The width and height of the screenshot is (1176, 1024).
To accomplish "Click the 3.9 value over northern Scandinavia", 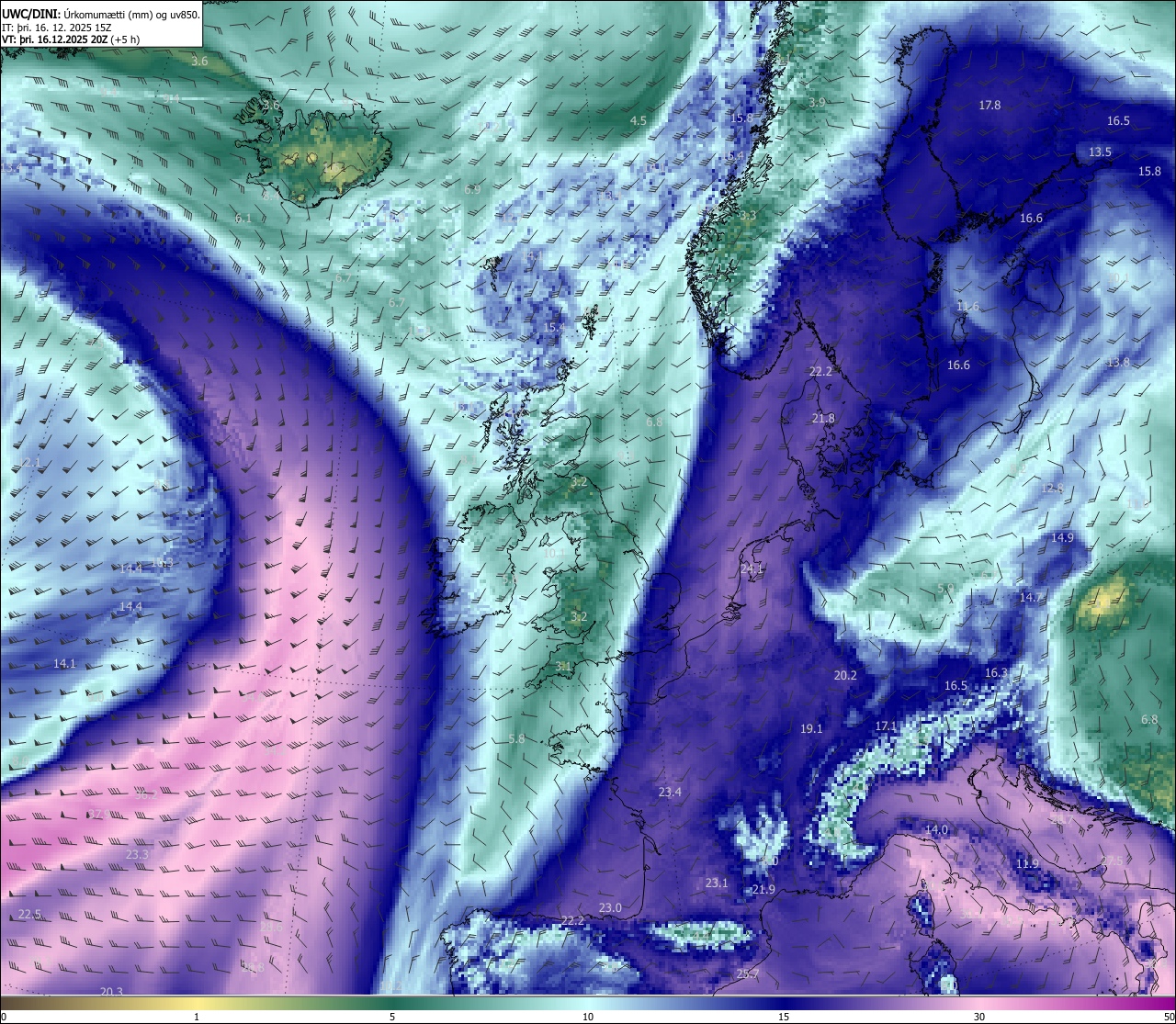I will pos(817,103).
